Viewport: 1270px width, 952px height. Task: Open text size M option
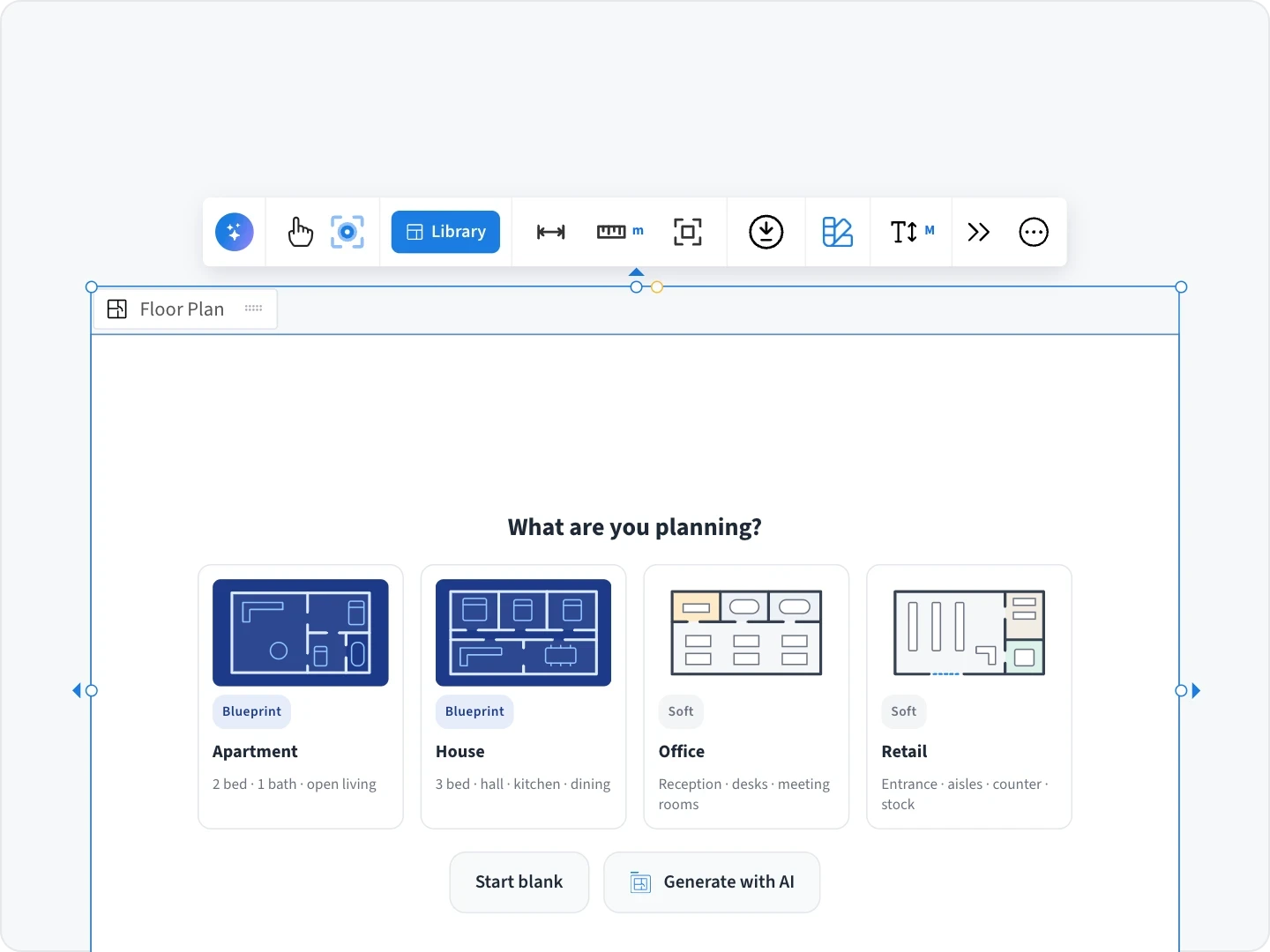pyautogui.click(x=912, y=232)
